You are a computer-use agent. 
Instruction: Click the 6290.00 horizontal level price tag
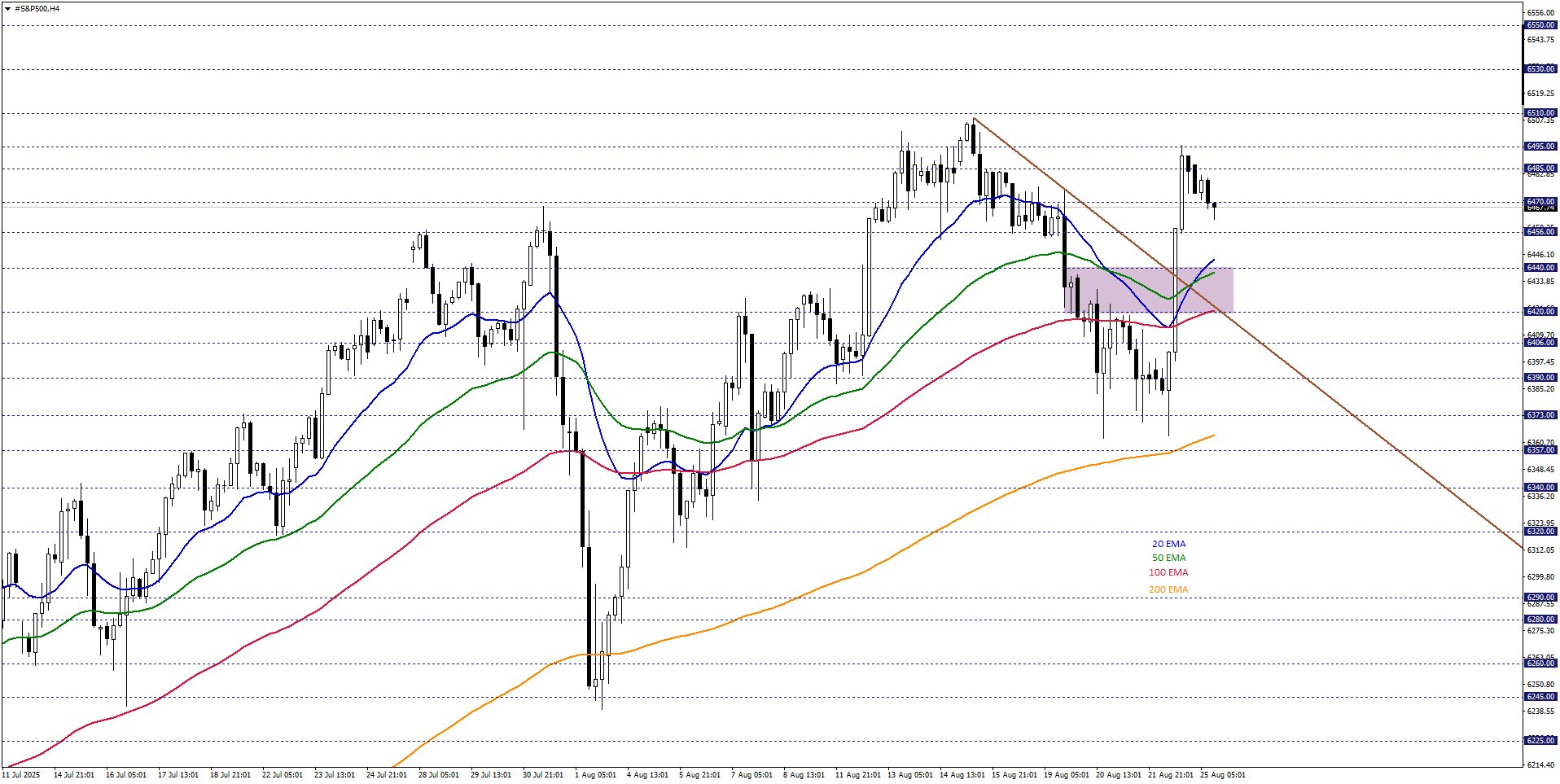pos(1540,598)
